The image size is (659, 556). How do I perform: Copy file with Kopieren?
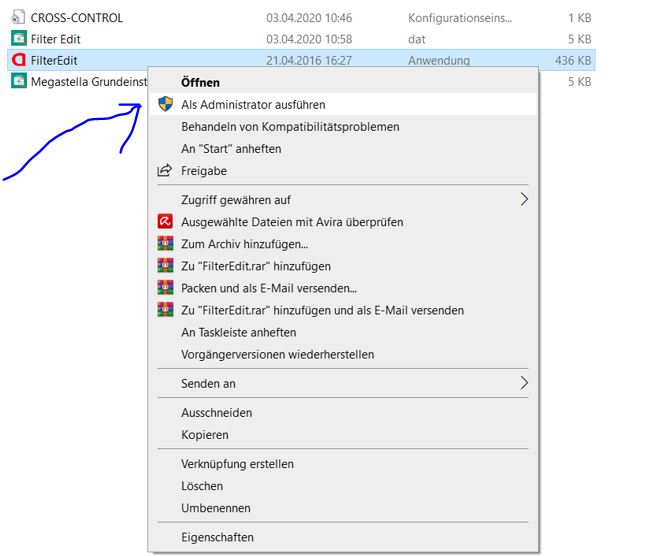tap(343, 435)
